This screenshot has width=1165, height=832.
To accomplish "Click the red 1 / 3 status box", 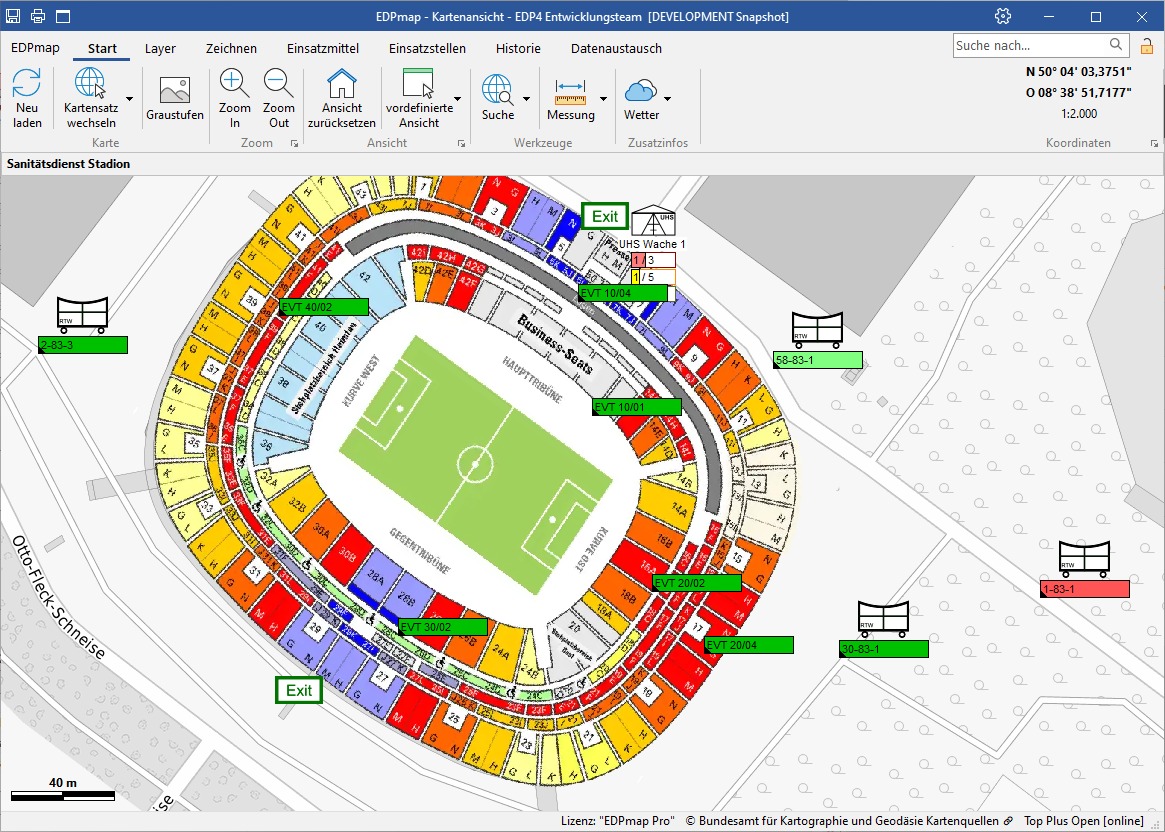I will (x=653, y=260).
